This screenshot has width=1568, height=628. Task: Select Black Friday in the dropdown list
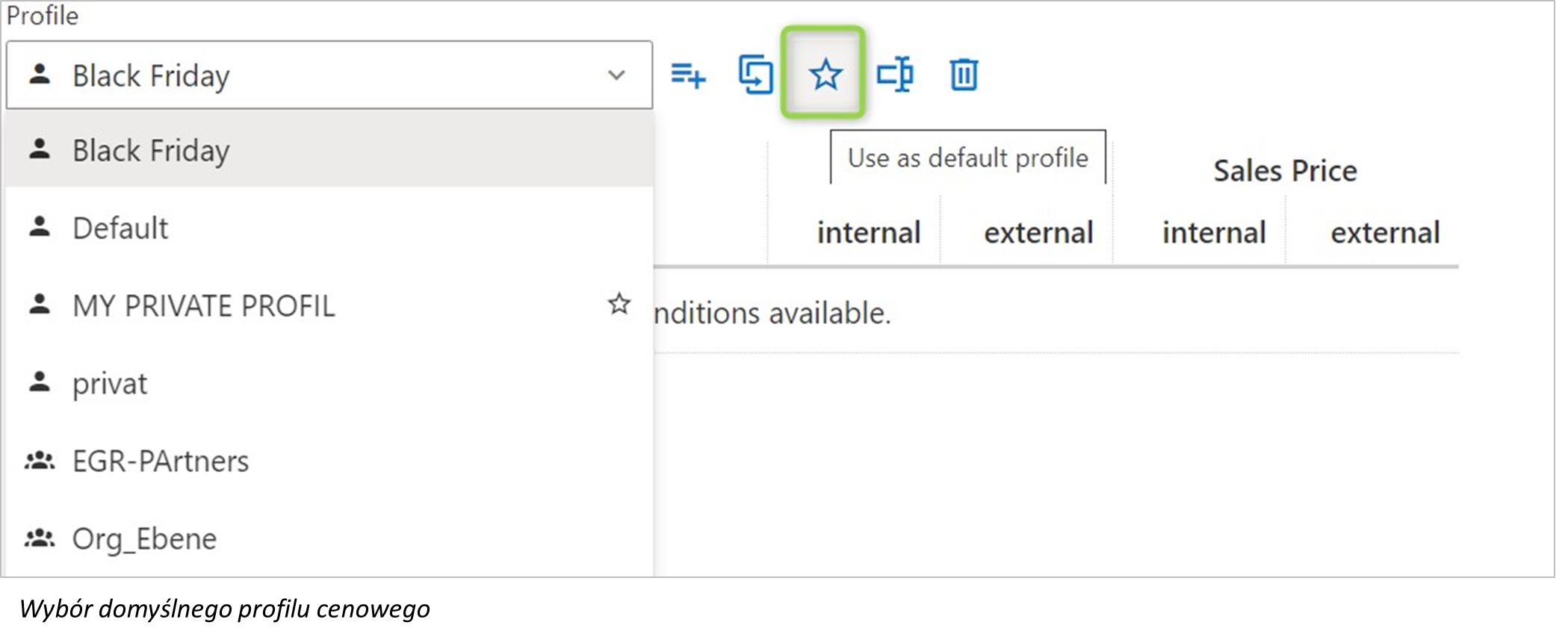(329, 150)
